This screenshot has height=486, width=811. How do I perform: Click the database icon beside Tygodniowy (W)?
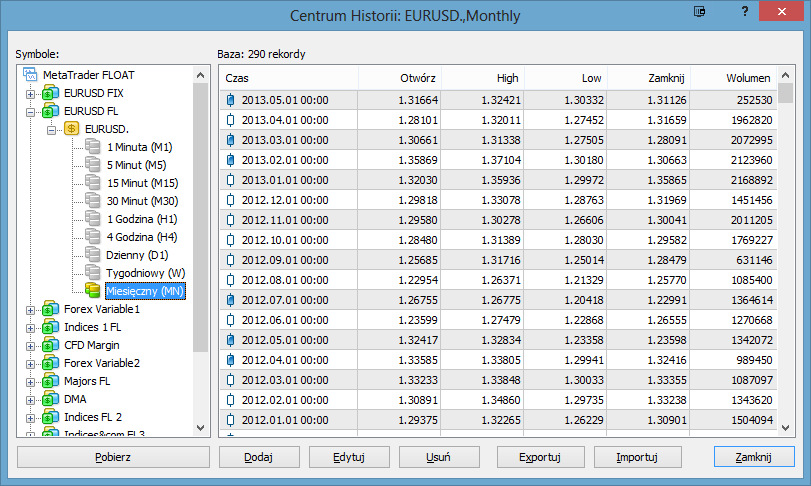(93, 272)
